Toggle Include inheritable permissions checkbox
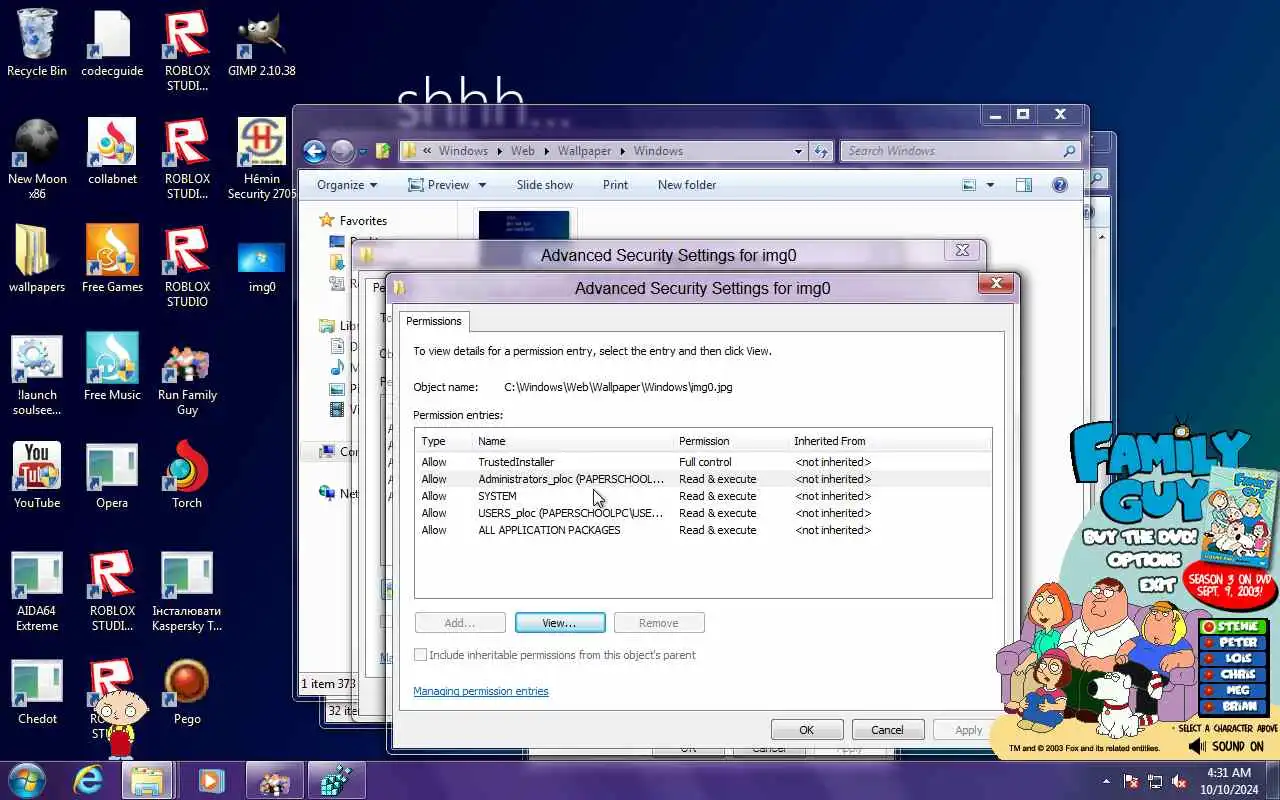Screen dimensions: 1280x800 coord(421,655)
